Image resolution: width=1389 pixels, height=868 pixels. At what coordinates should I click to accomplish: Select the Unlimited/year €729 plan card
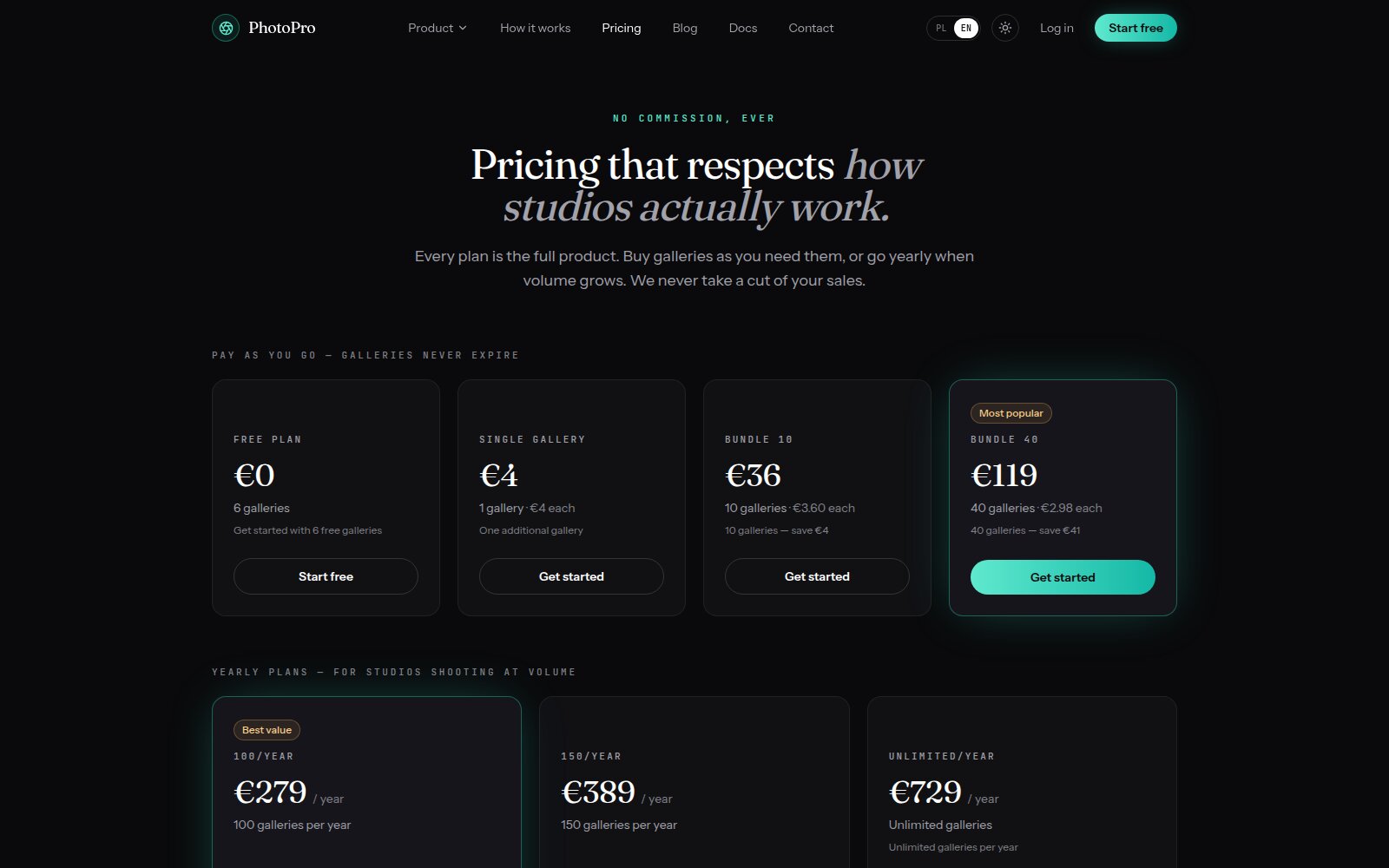[1022, 782]
